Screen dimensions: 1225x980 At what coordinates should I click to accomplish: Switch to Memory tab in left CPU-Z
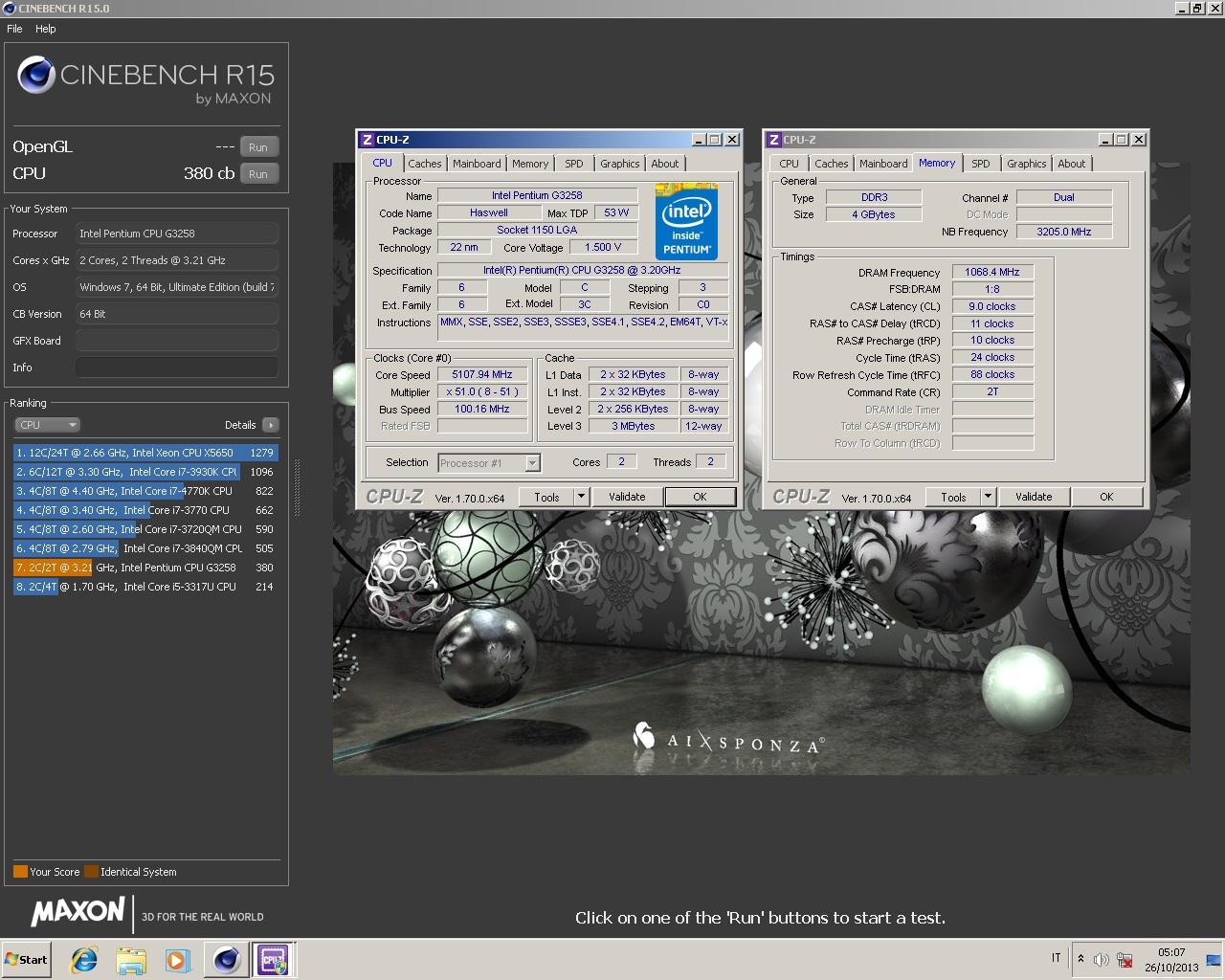click(x=530, y=164)
